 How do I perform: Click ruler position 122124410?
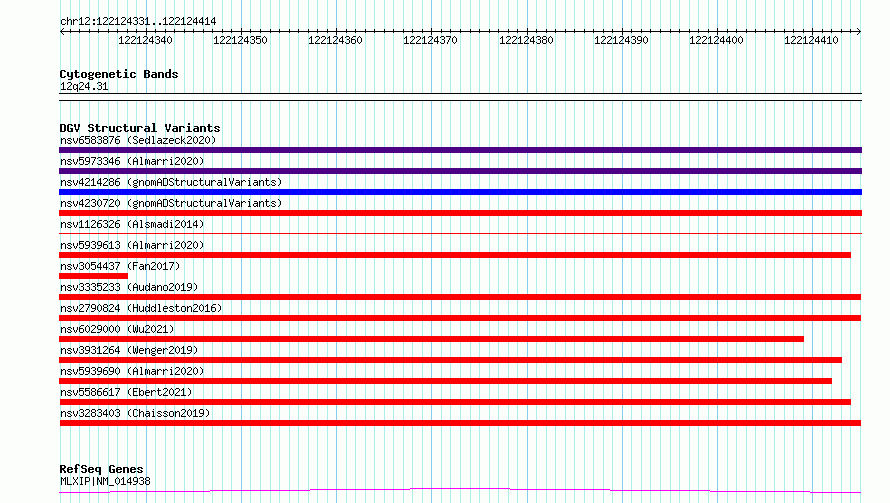811,40
